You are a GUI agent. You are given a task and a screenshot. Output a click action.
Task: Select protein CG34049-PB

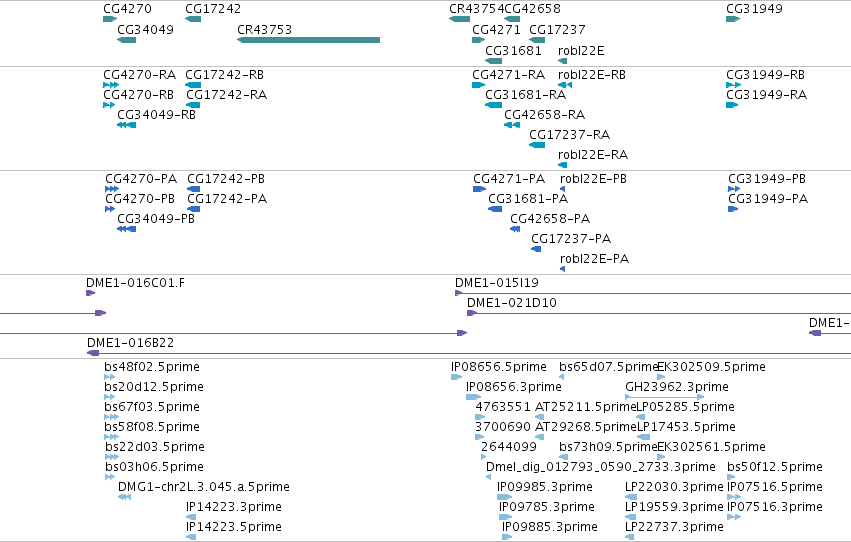156,219
